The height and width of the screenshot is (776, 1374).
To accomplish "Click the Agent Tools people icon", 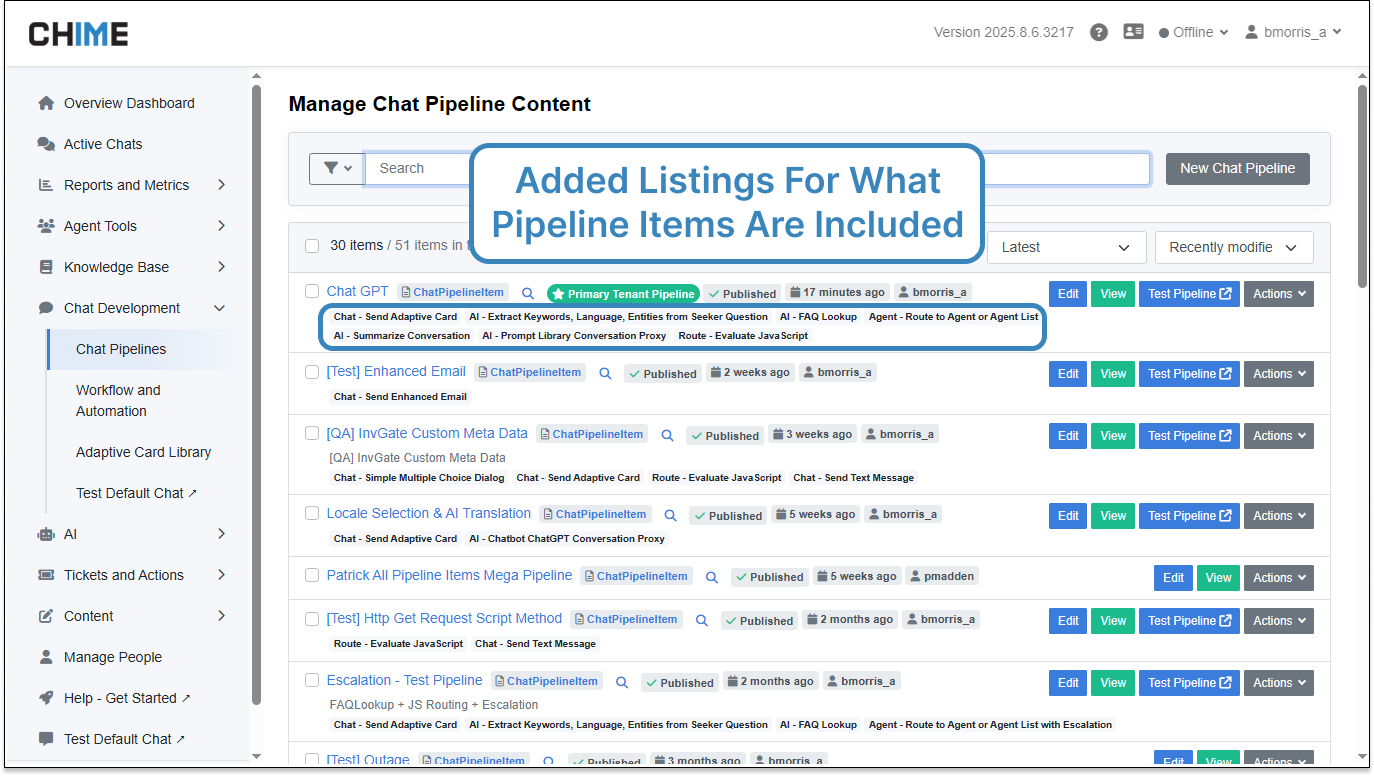I will click(46, 226).
